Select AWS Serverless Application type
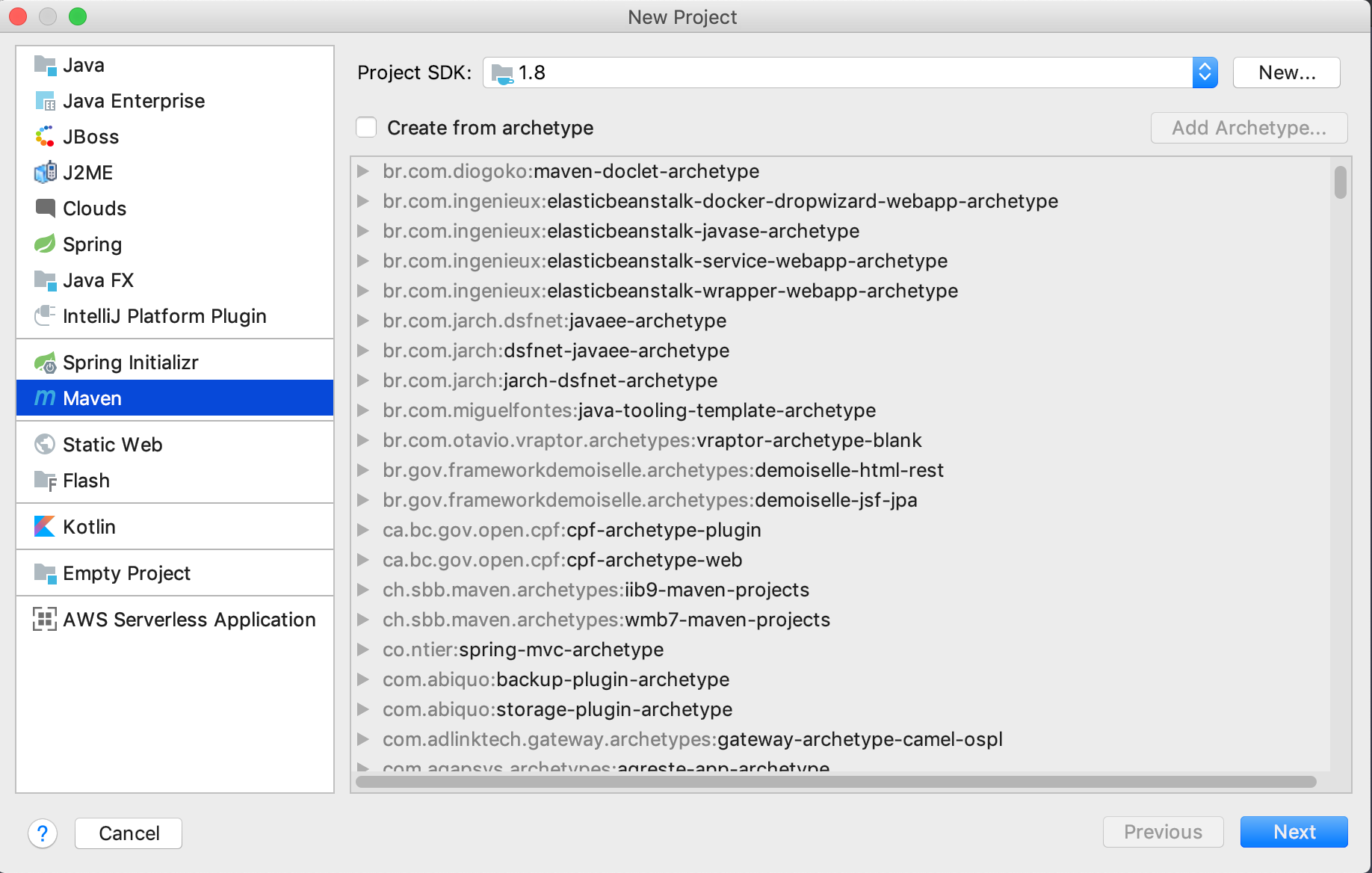The height and width of the screenshot is (873, 1372). point(175,620)
